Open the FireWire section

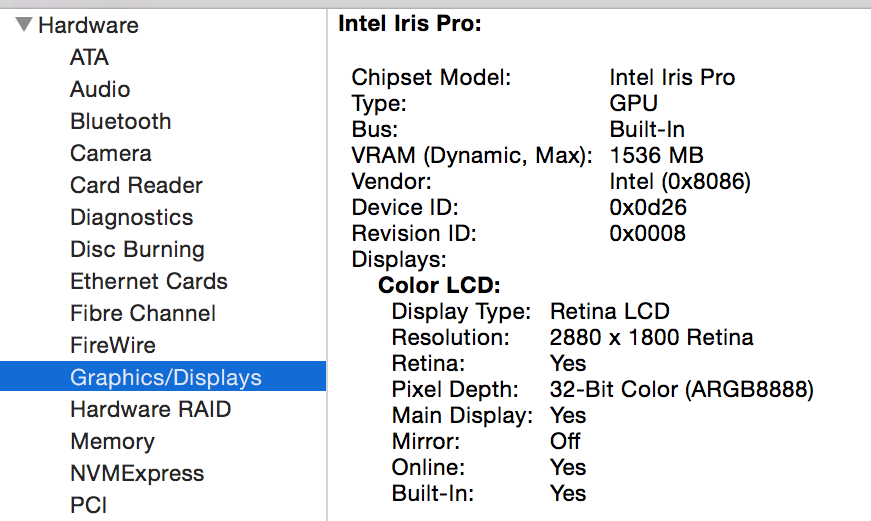113,345
